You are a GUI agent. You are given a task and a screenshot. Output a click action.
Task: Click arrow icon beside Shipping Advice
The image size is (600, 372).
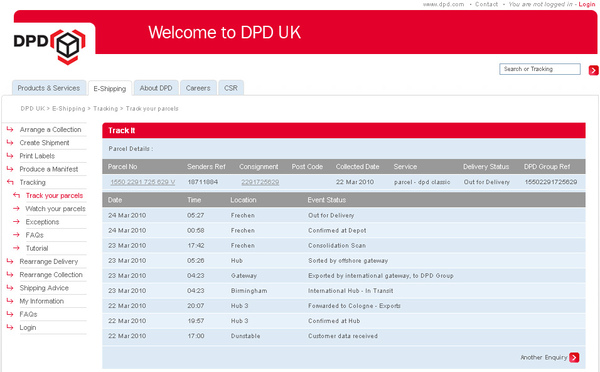coord(10,288)
